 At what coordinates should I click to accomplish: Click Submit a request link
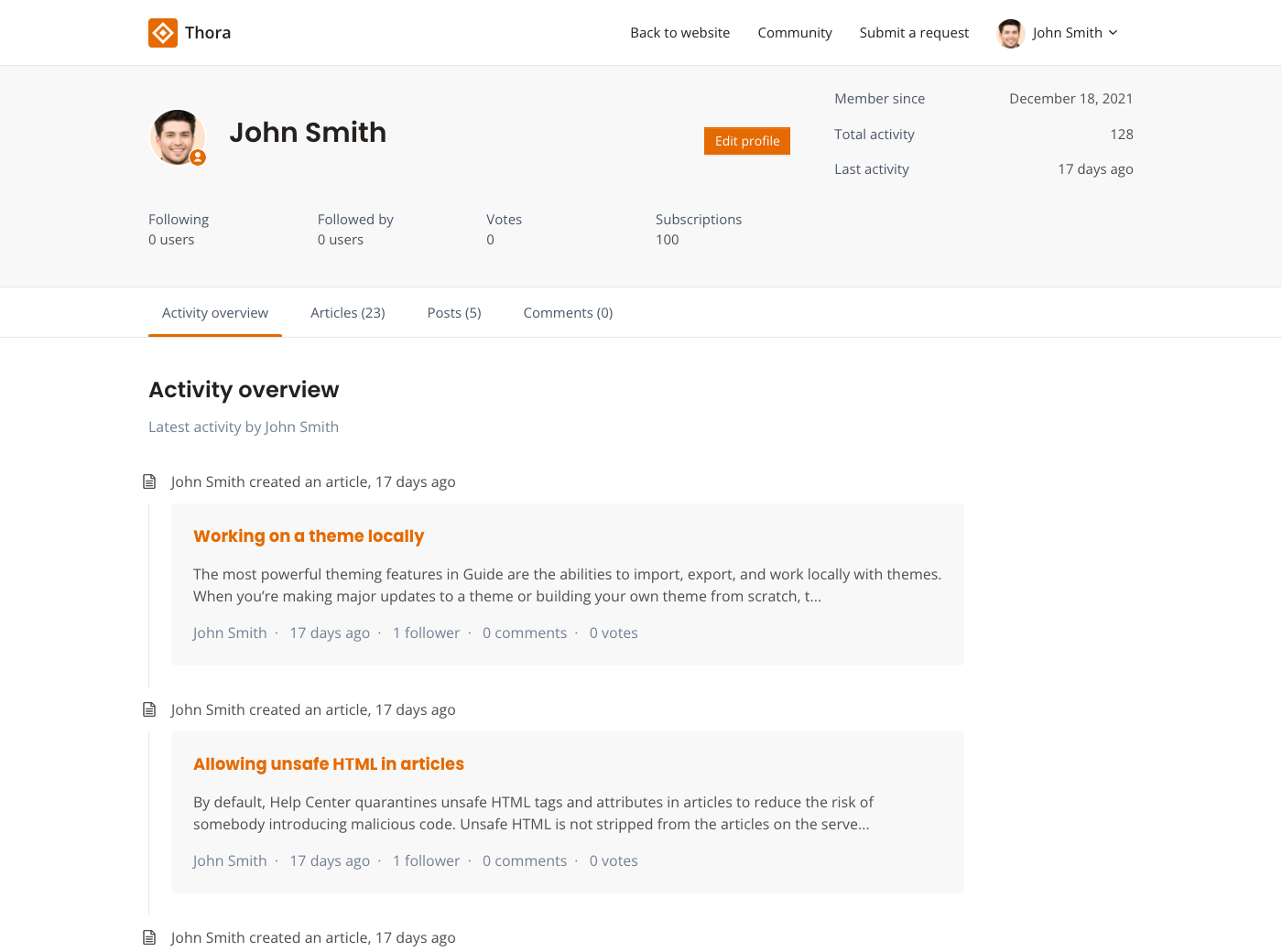914,33
